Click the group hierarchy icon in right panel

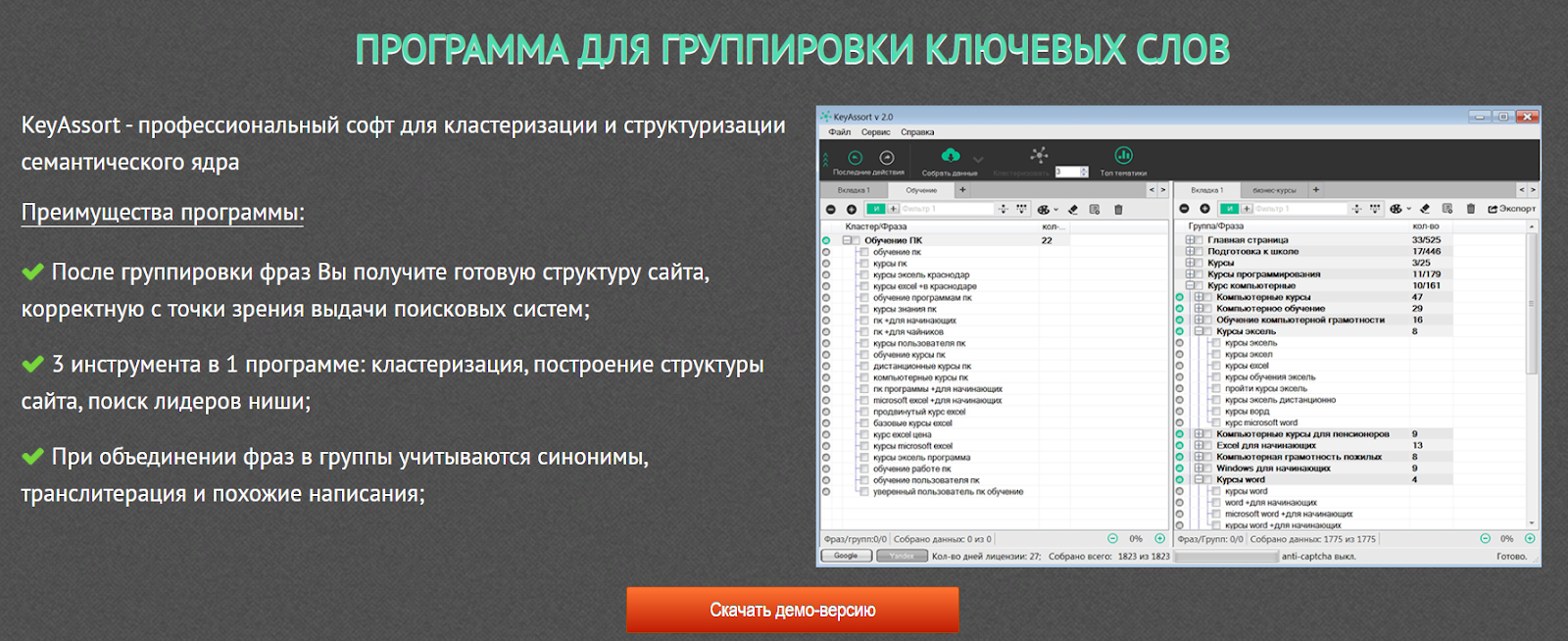click(1375, 209)
